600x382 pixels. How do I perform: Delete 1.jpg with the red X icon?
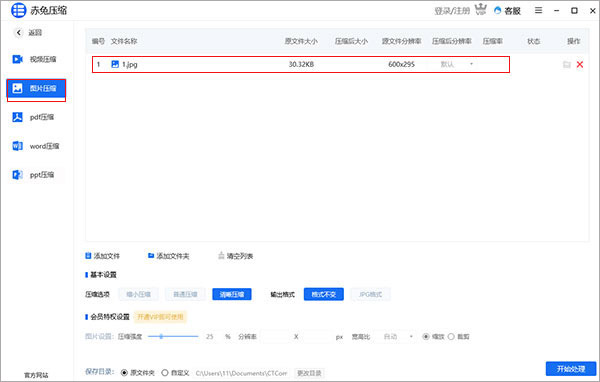click(x=580, y=64)
